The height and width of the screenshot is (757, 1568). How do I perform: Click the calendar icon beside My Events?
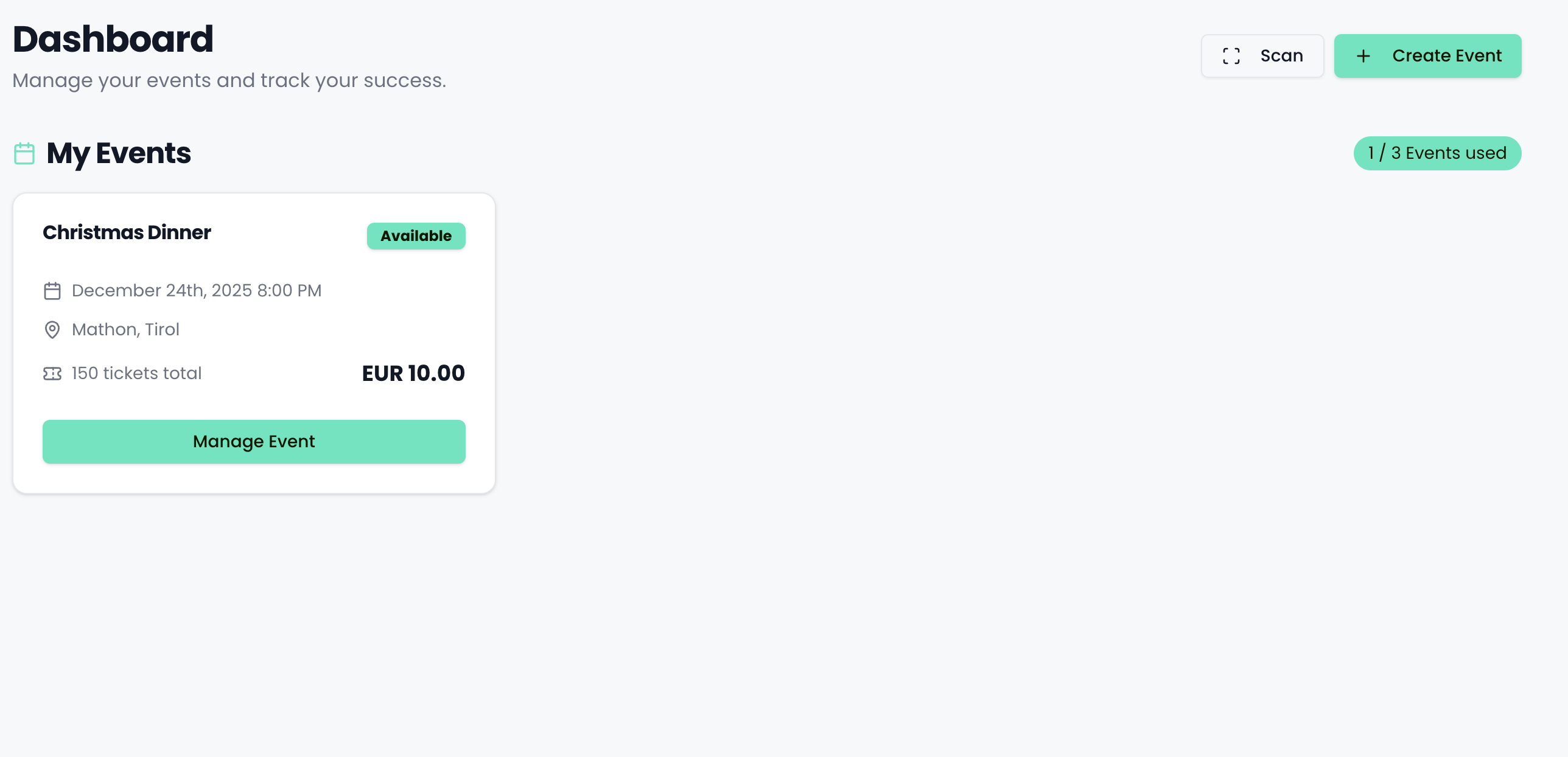24,153
